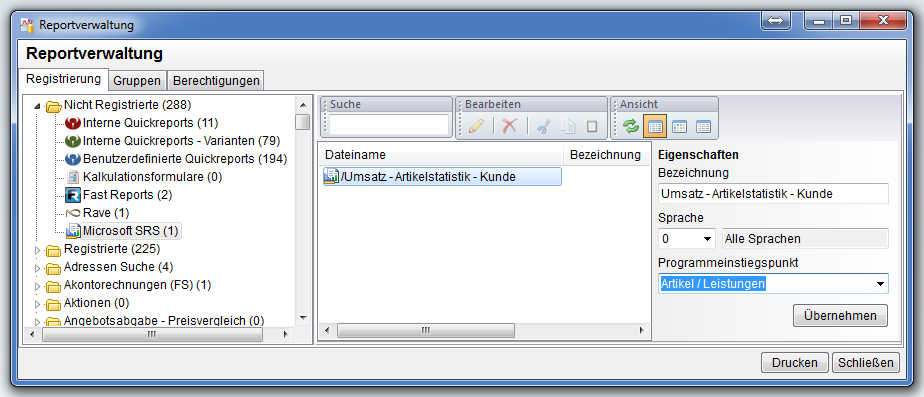The width and height of the screenshot is (924, 397).
Task: Click the Übernehmen button
Action: tap(840, 316)
